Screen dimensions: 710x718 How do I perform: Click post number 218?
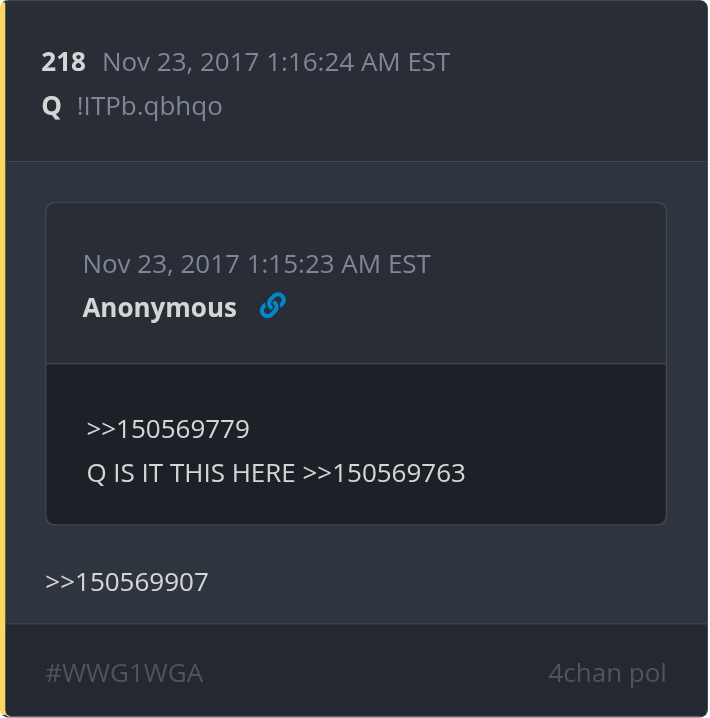tap(64, 62)
